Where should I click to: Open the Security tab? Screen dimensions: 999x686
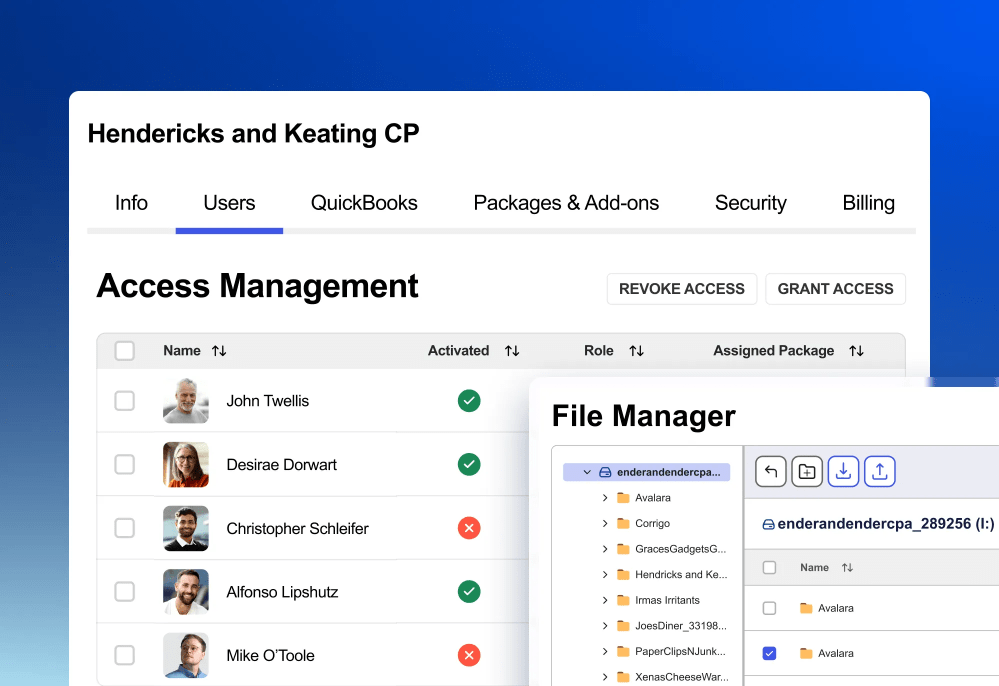[x=750, y=203]
